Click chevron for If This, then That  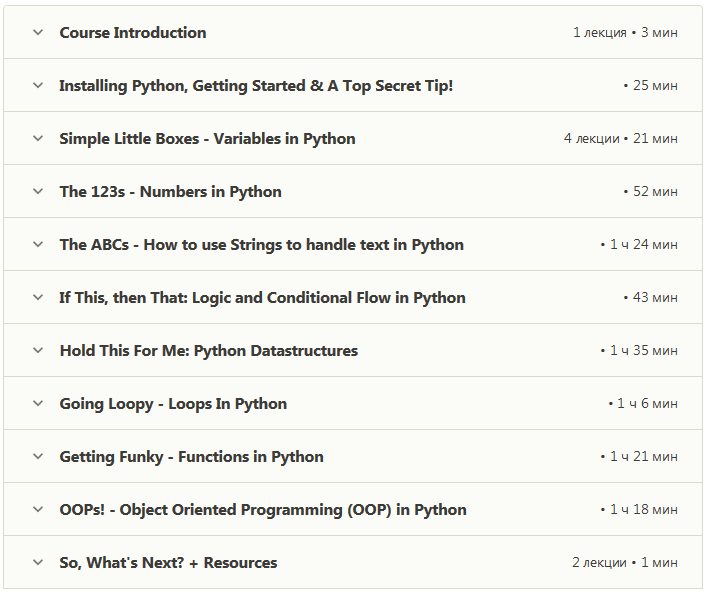pos(38,298)
